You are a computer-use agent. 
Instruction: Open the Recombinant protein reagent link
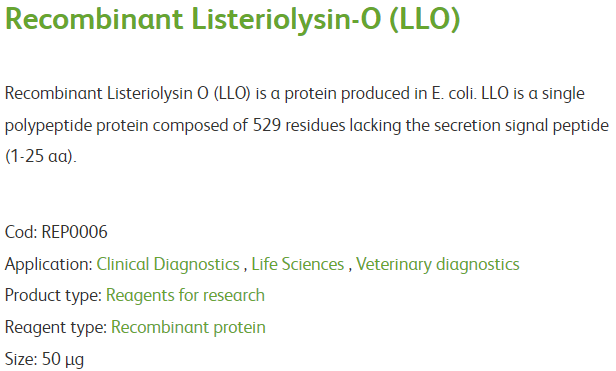(188, 327)
